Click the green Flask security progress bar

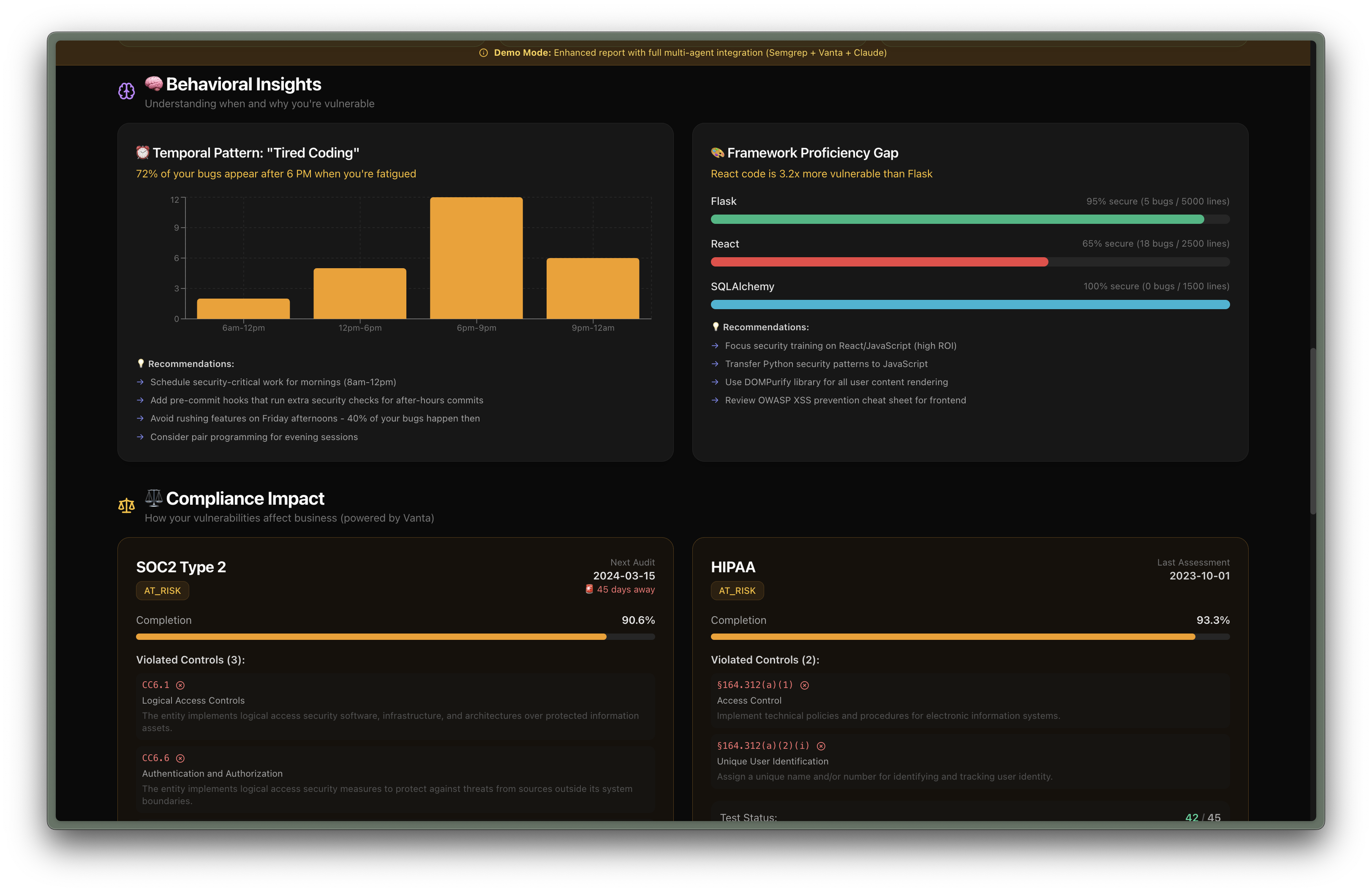click(957, 220)
